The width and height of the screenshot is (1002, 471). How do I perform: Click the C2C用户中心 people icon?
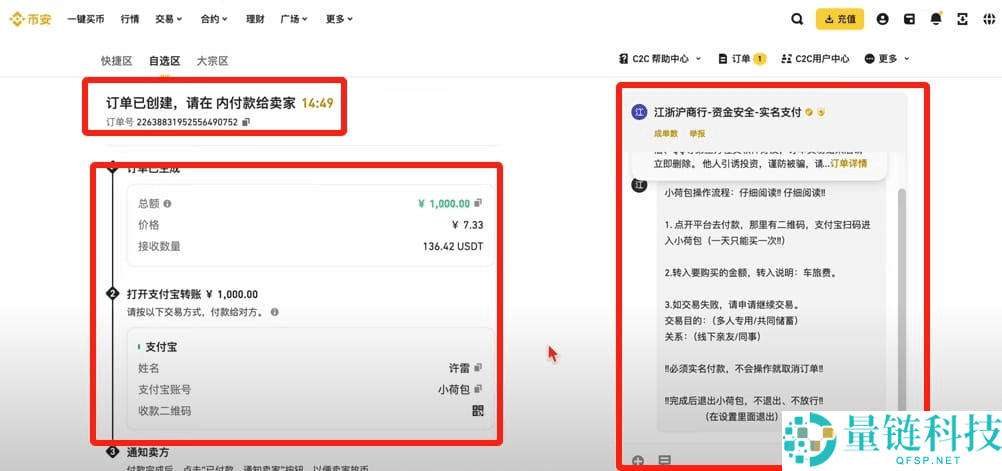tap(787, 59)
